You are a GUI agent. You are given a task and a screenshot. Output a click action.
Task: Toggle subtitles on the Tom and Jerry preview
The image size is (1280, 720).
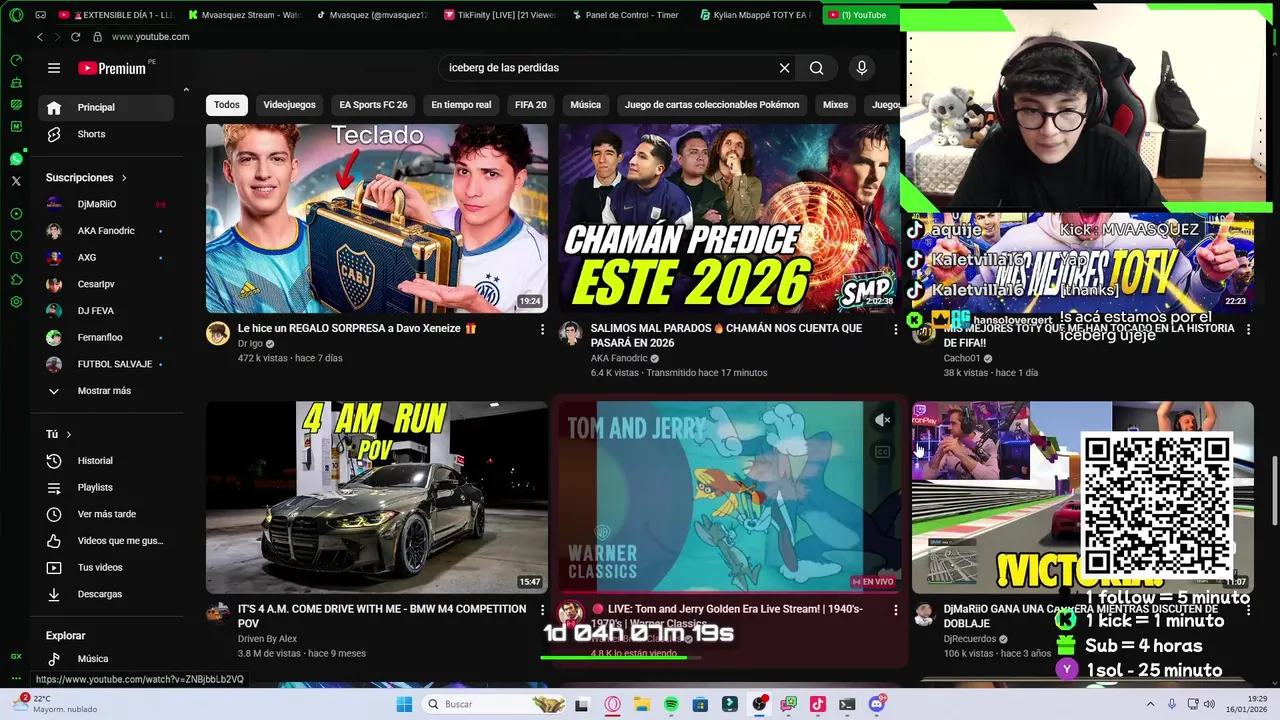pos(882,452)
